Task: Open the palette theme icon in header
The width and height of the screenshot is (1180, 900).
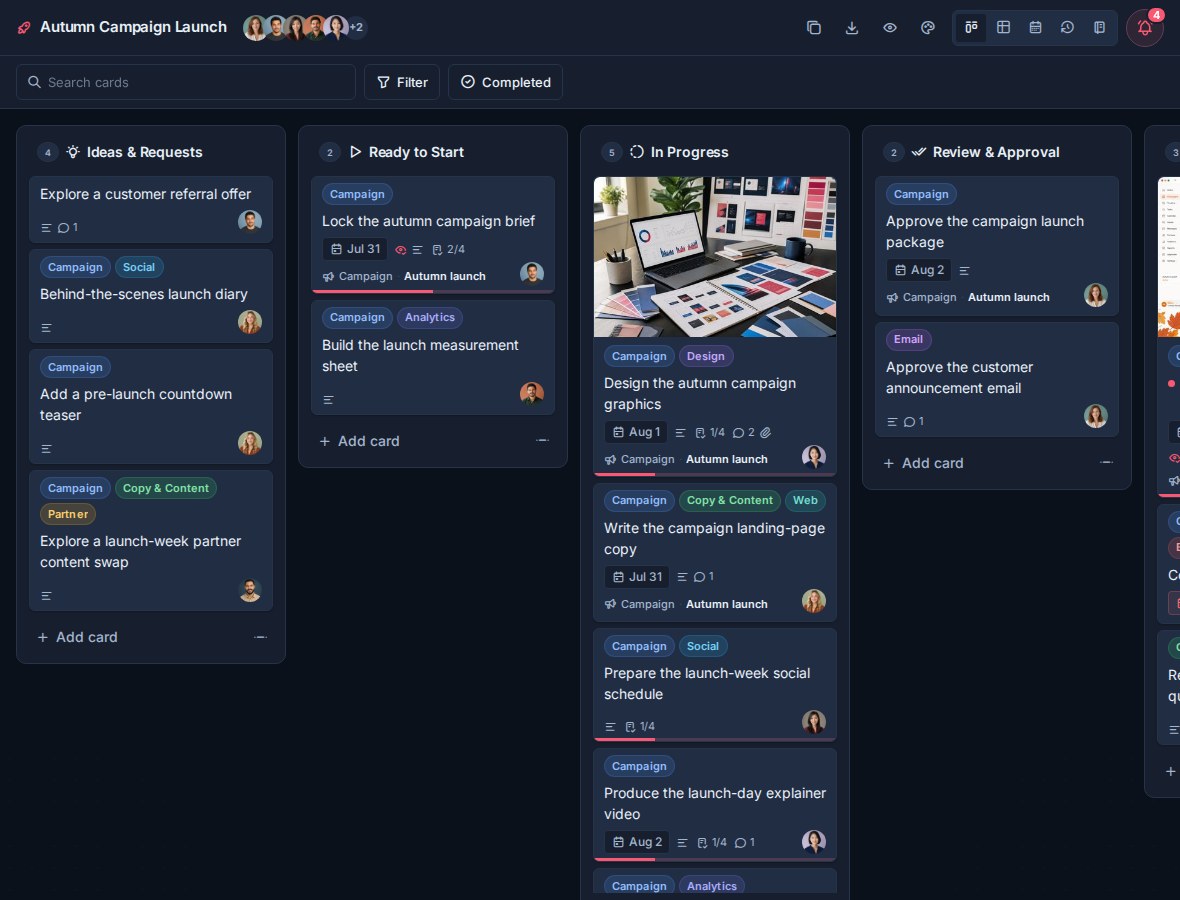Action: click(x=928, y=27)
